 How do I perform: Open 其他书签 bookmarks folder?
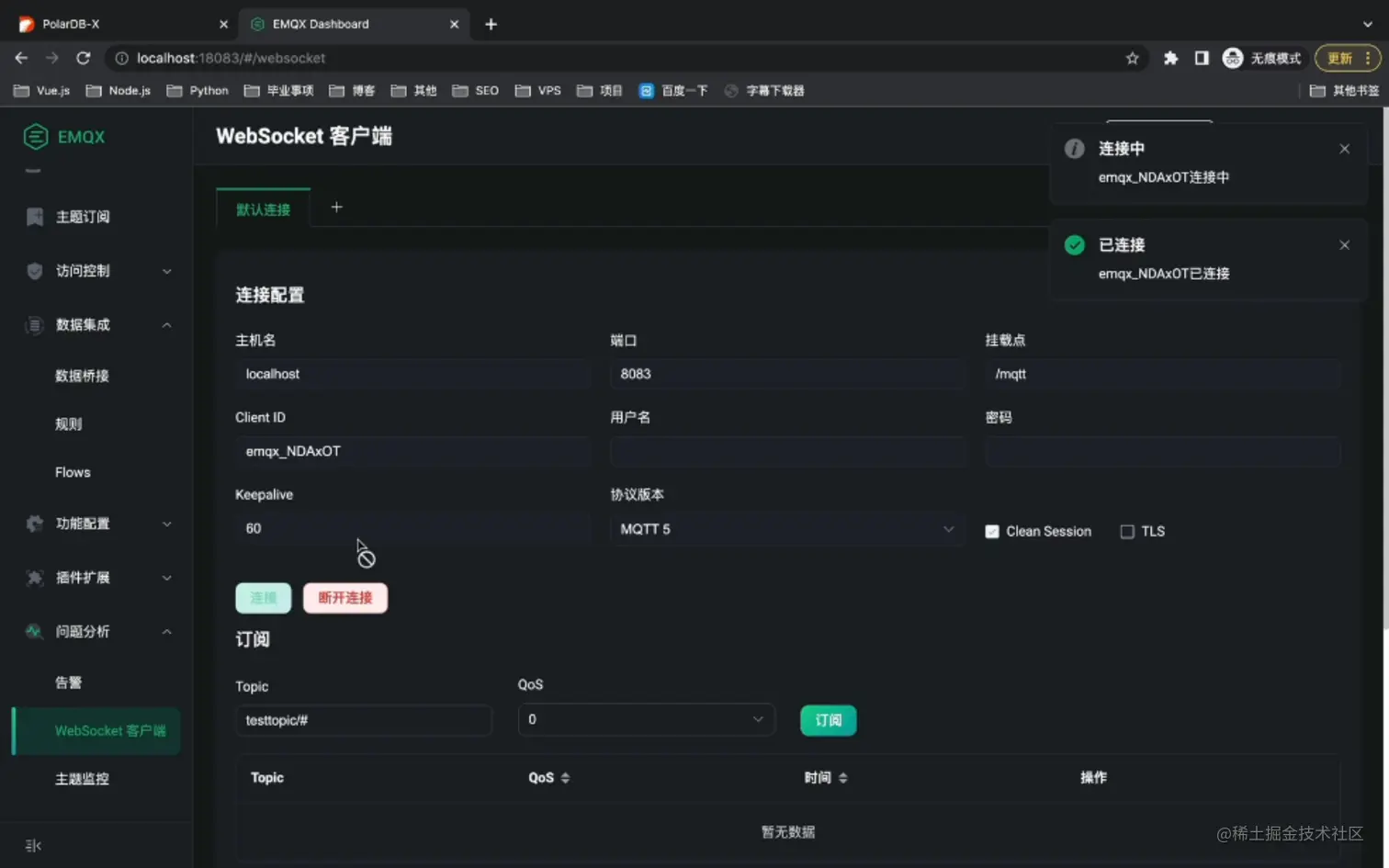tap(1344, 91)
